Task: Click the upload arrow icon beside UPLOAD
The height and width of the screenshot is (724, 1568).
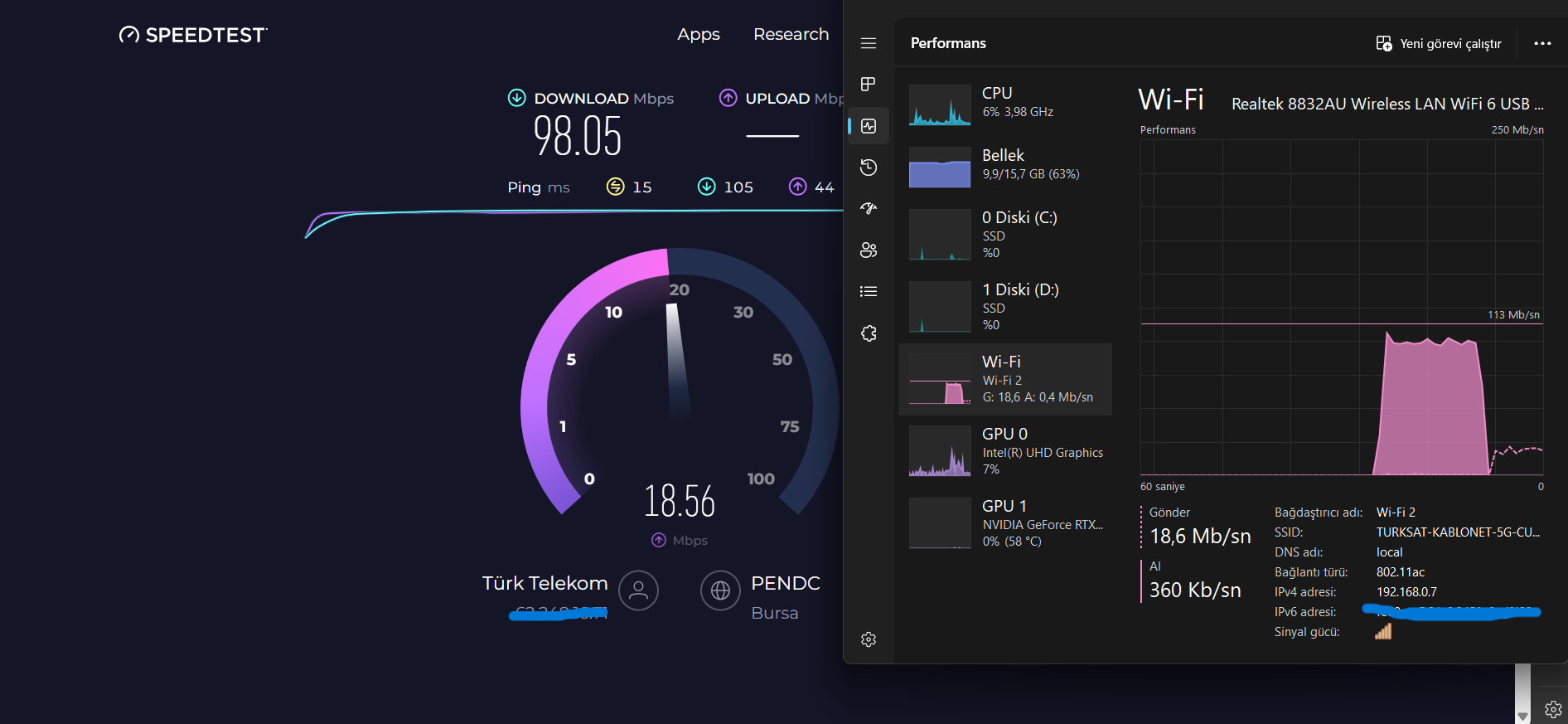Action: click(728, 98)
